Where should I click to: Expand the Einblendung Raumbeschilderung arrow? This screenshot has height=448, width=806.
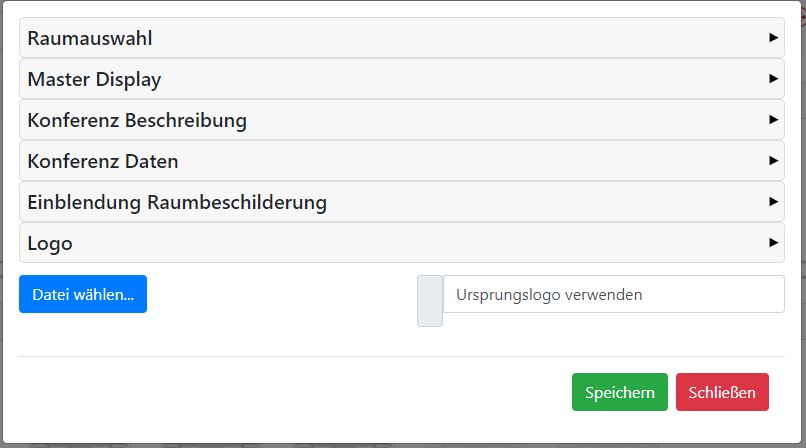(773, 201)
